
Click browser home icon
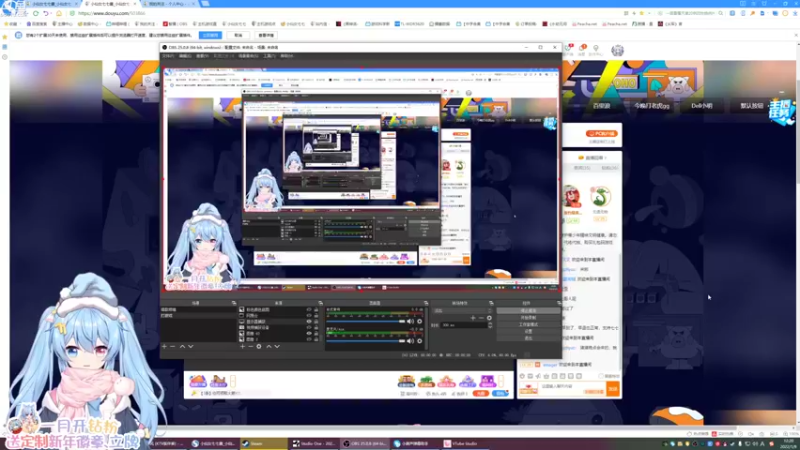(59, 13)
